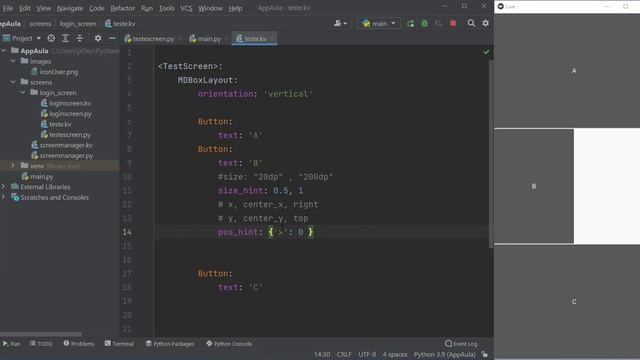This screenshot has height=360, width=640.
Task: Click screens in the breadcrumb path
Action: pos(40,24)
